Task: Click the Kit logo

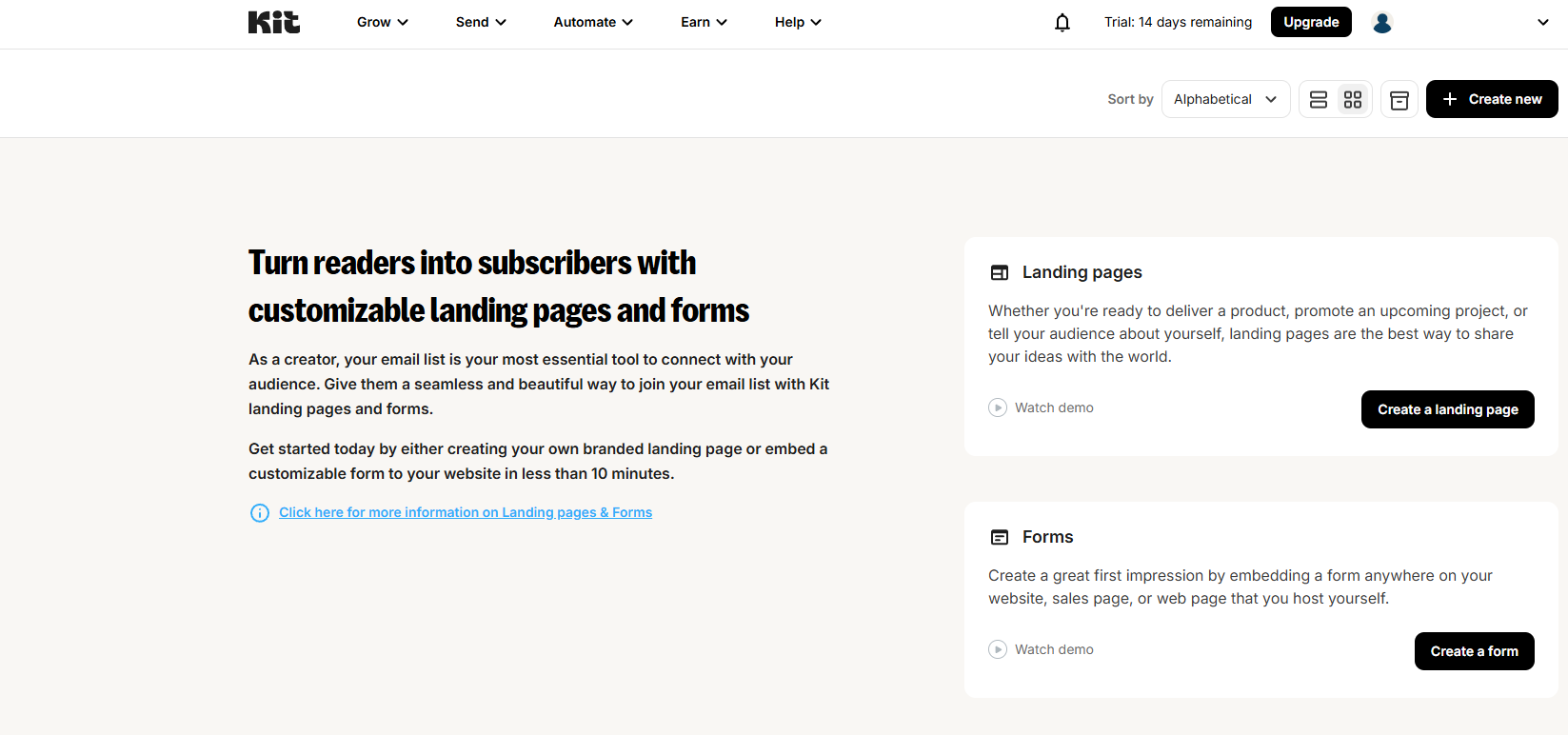Action: pos(274,22)
